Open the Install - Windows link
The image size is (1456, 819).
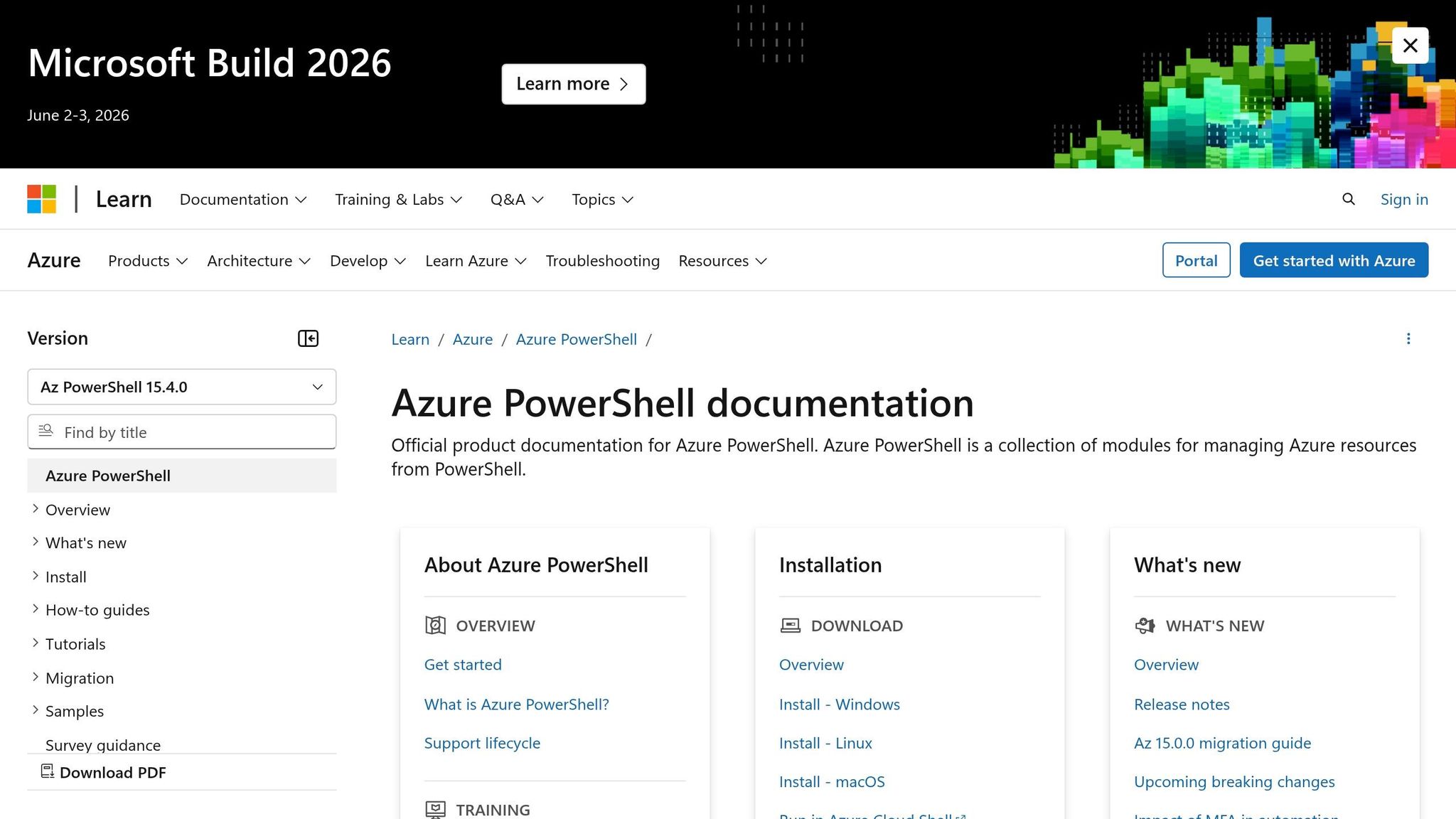click(839, 704)
